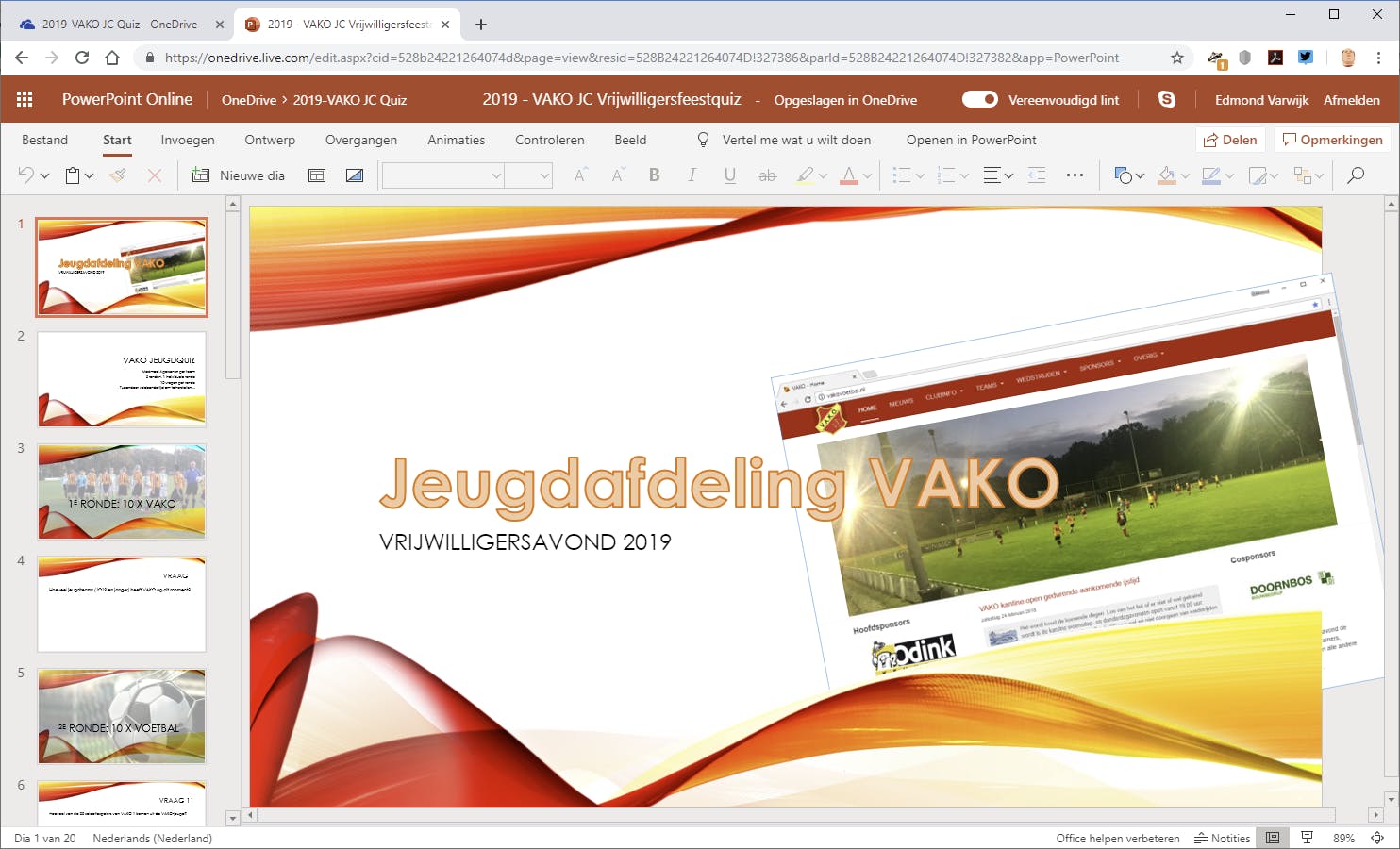
Task: Decrease font size with the smaller A
Action: [x=618, y=175]
